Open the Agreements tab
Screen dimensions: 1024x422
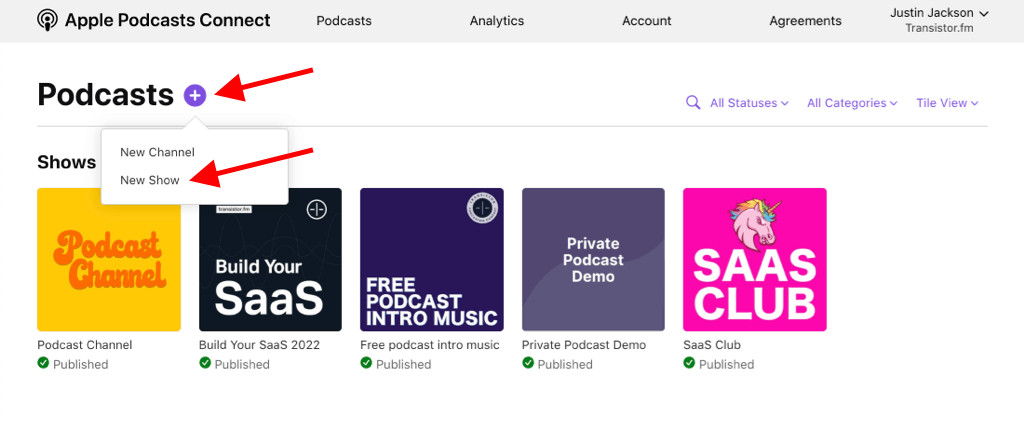click(805, 21)
